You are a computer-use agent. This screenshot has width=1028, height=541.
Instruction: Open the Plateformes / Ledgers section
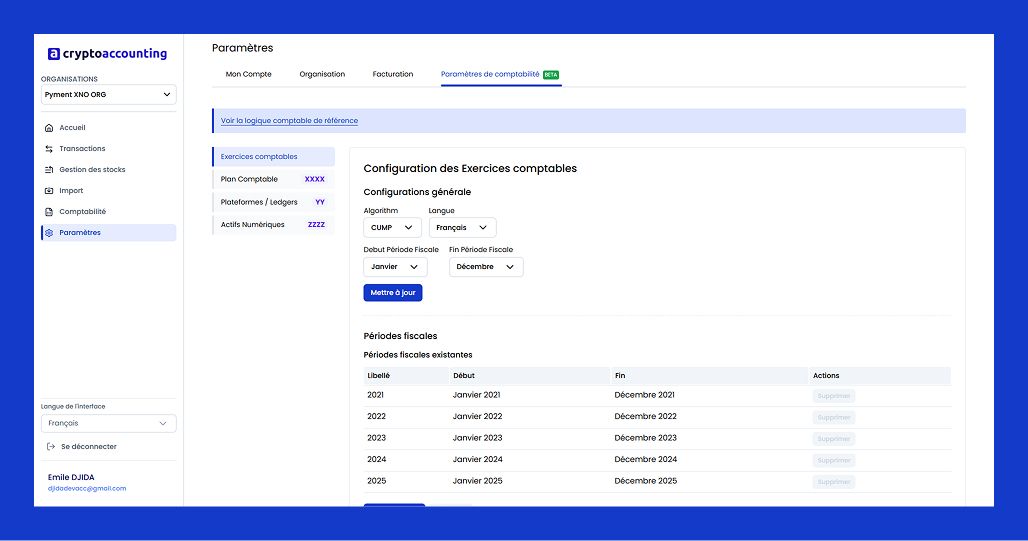273,202
